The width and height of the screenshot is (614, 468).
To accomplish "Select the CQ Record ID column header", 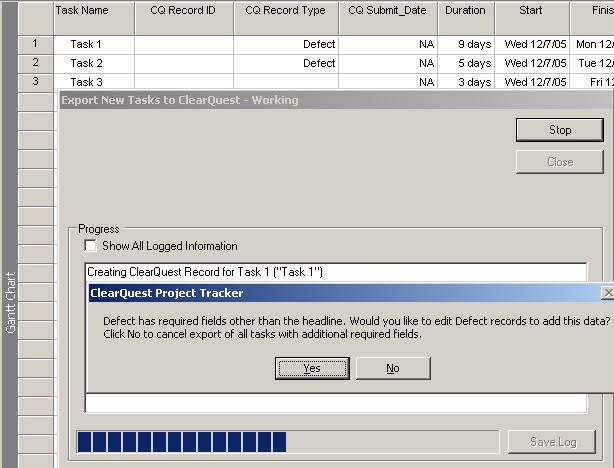I will coord(184,18).
